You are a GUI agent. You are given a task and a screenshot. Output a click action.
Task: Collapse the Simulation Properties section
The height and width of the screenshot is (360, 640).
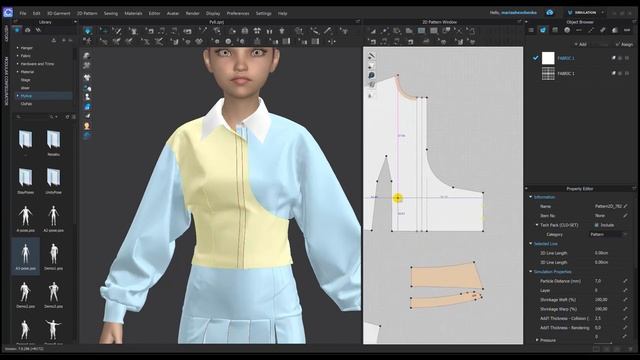531,271
